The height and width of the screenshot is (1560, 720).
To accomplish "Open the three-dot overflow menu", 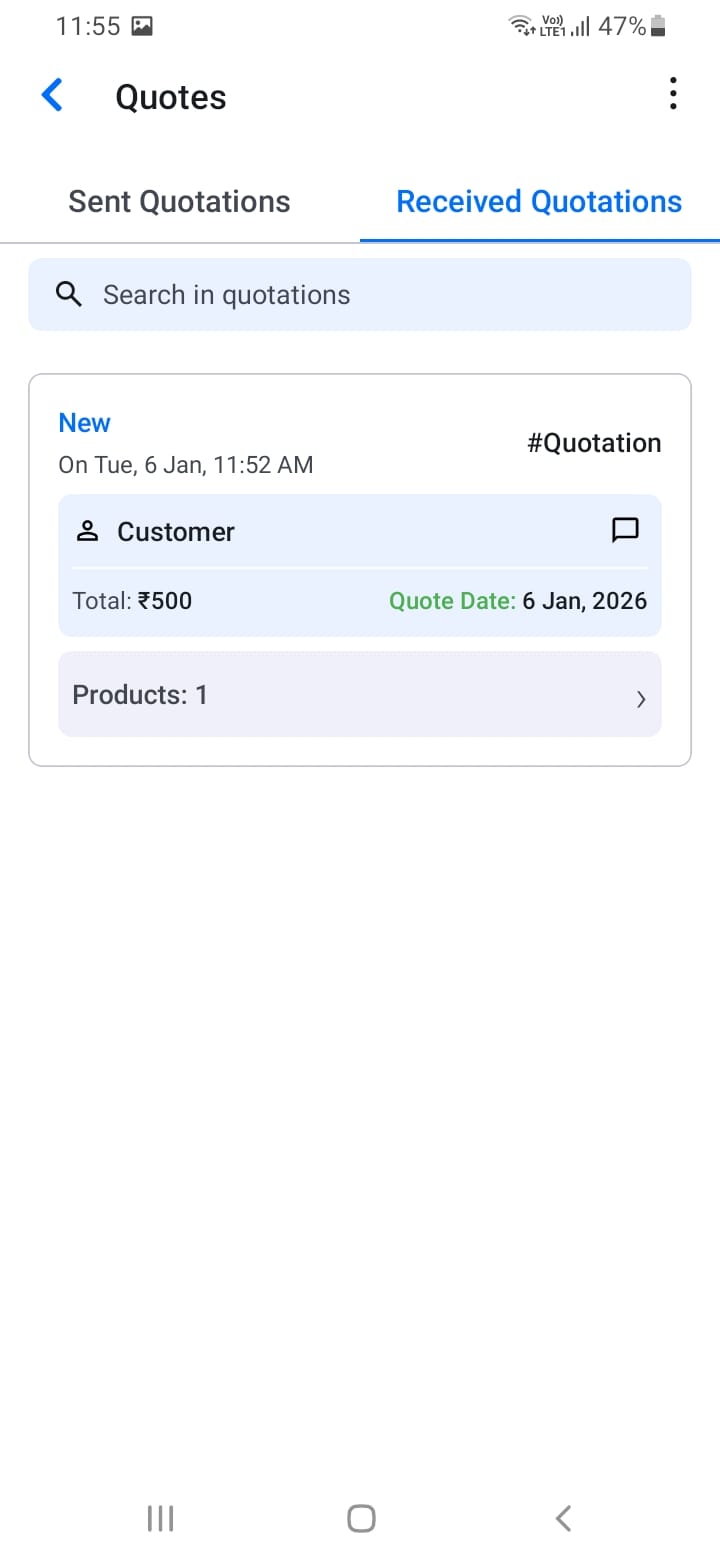I will pyautogui.click(x=673, y=94).
